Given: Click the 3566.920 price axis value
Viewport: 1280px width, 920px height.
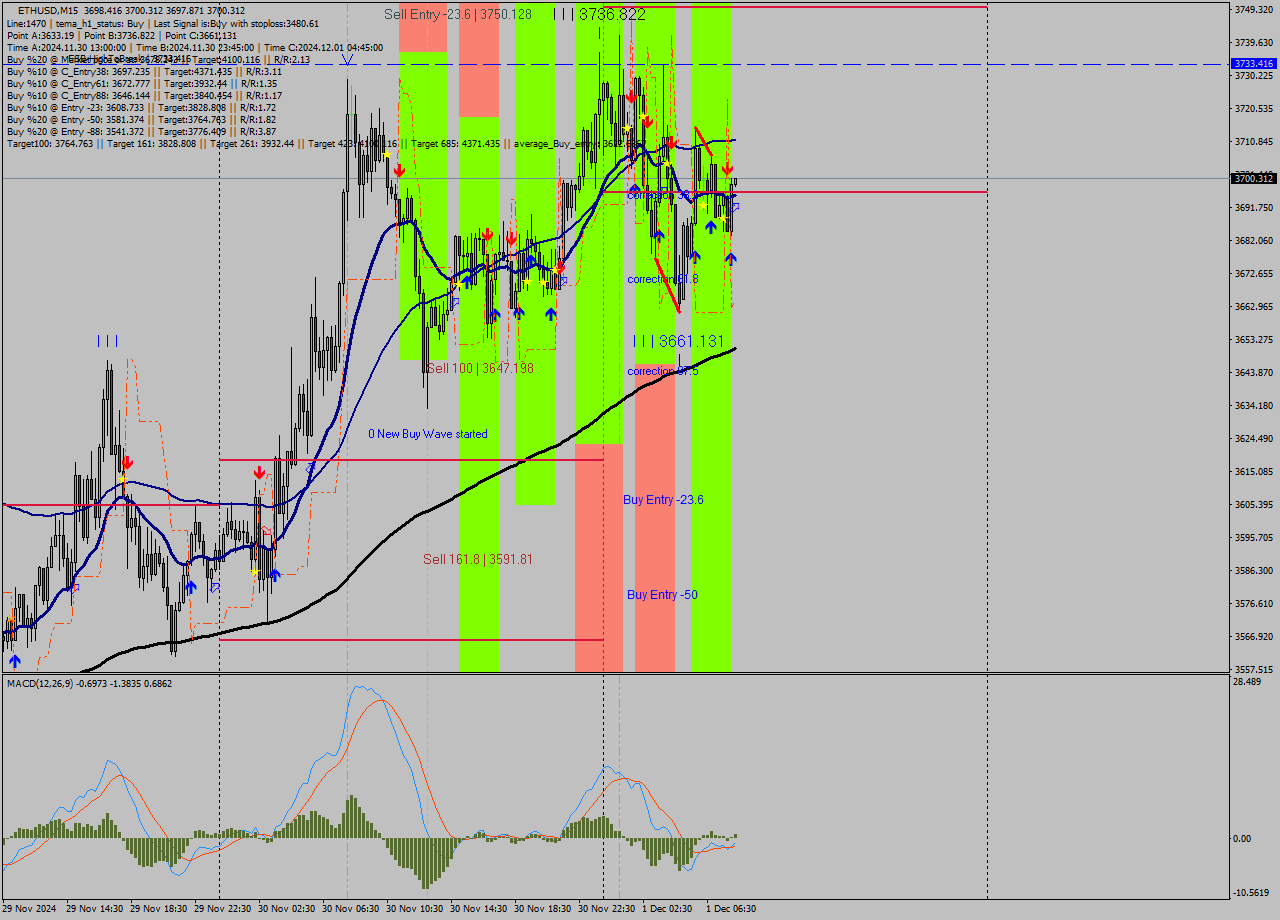Looking at the screenshot, I should coord(1254,636).
